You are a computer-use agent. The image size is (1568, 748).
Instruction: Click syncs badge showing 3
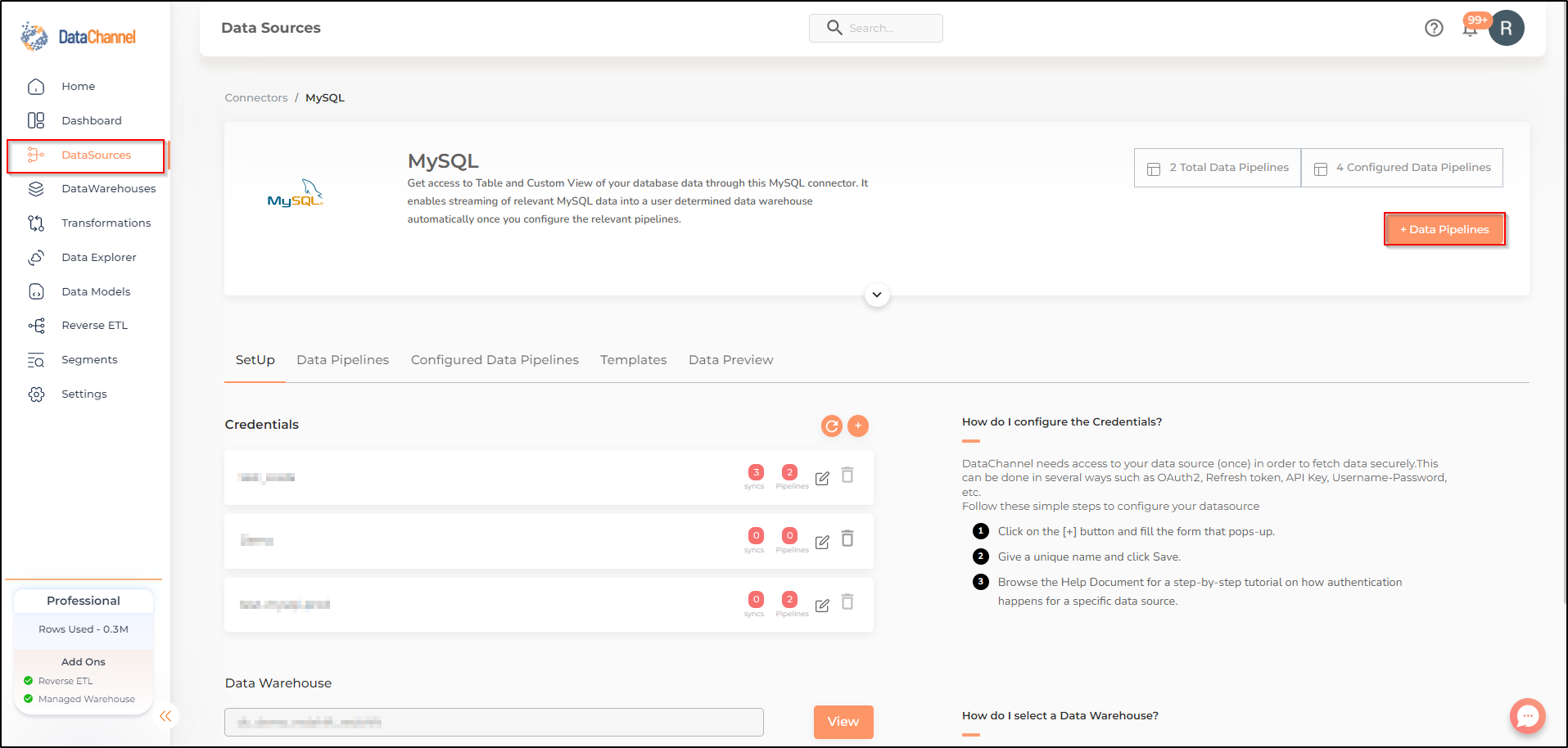click(x=756, y=472)
